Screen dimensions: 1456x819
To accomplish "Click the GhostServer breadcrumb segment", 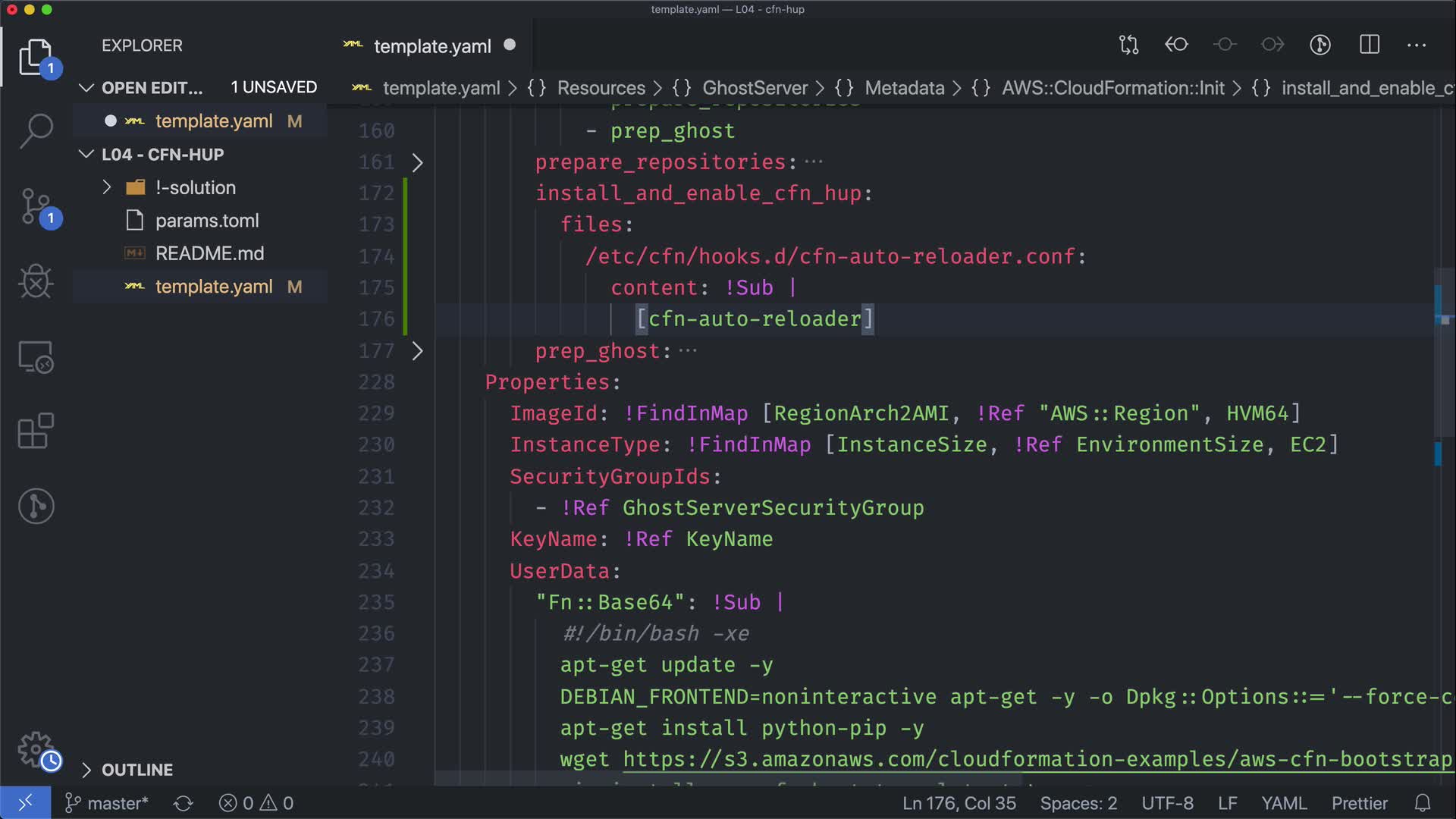I will 754,88.
